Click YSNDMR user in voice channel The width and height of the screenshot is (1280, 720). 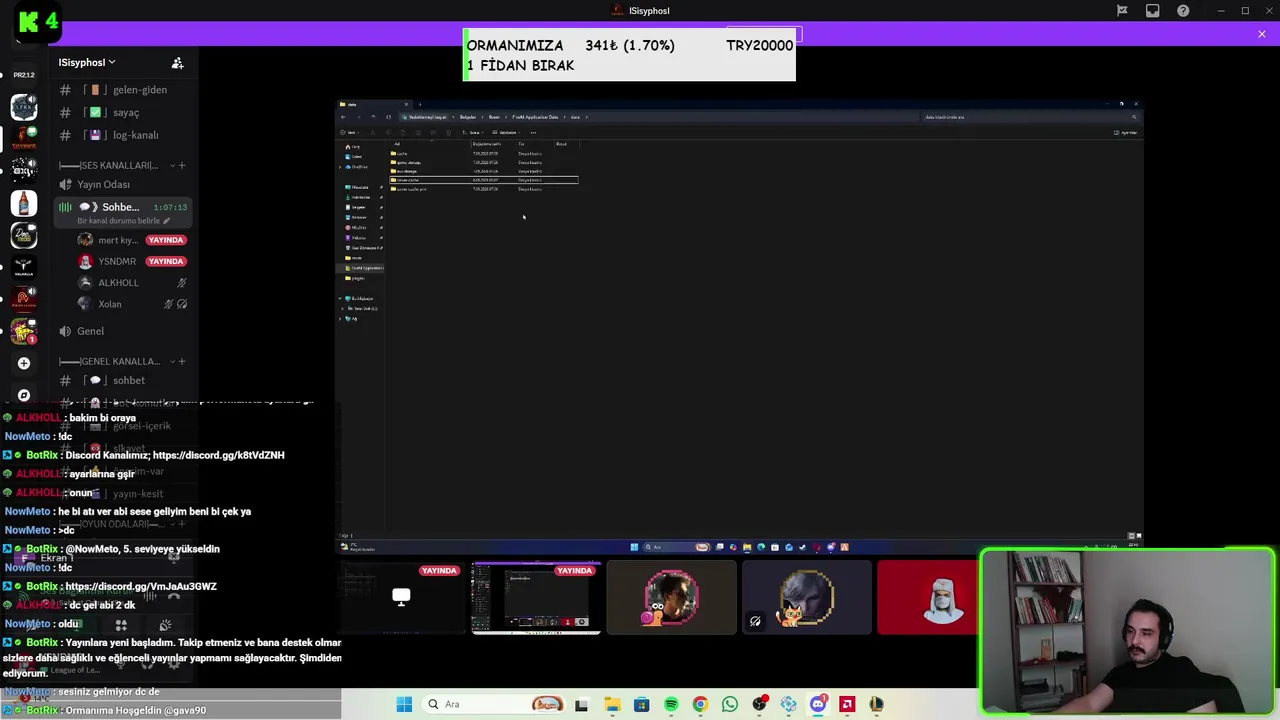coord(107,261)
